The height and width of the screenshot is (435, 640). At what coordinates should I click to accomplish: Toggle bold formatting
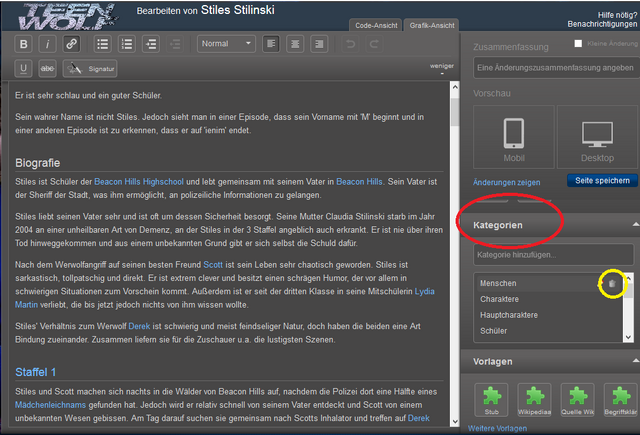click(24, 44)
